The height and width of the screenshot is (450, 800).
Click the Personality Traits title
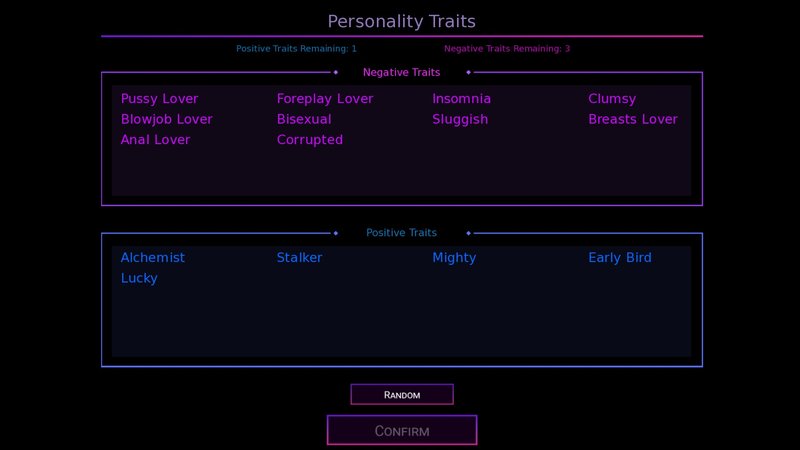[x=402, y=21]
